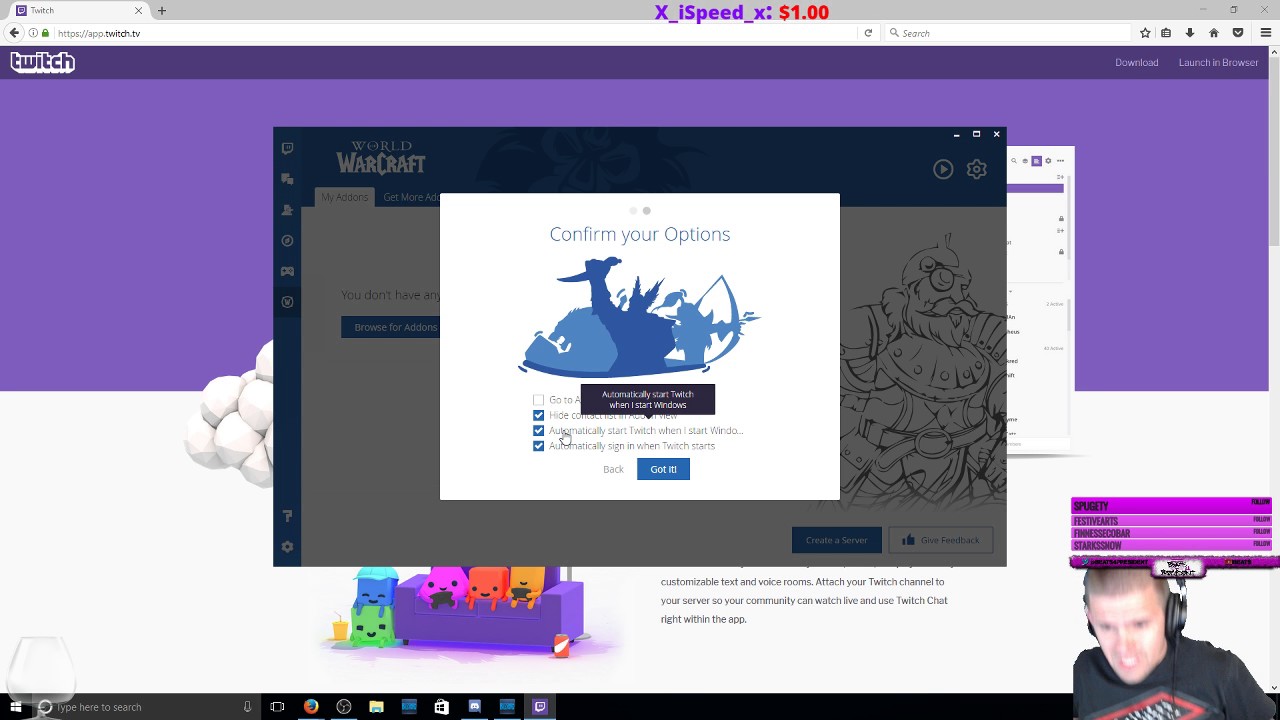Check the 'Go to A...' option checkbox
The image size is (1280, 720).
pos(539,400)
